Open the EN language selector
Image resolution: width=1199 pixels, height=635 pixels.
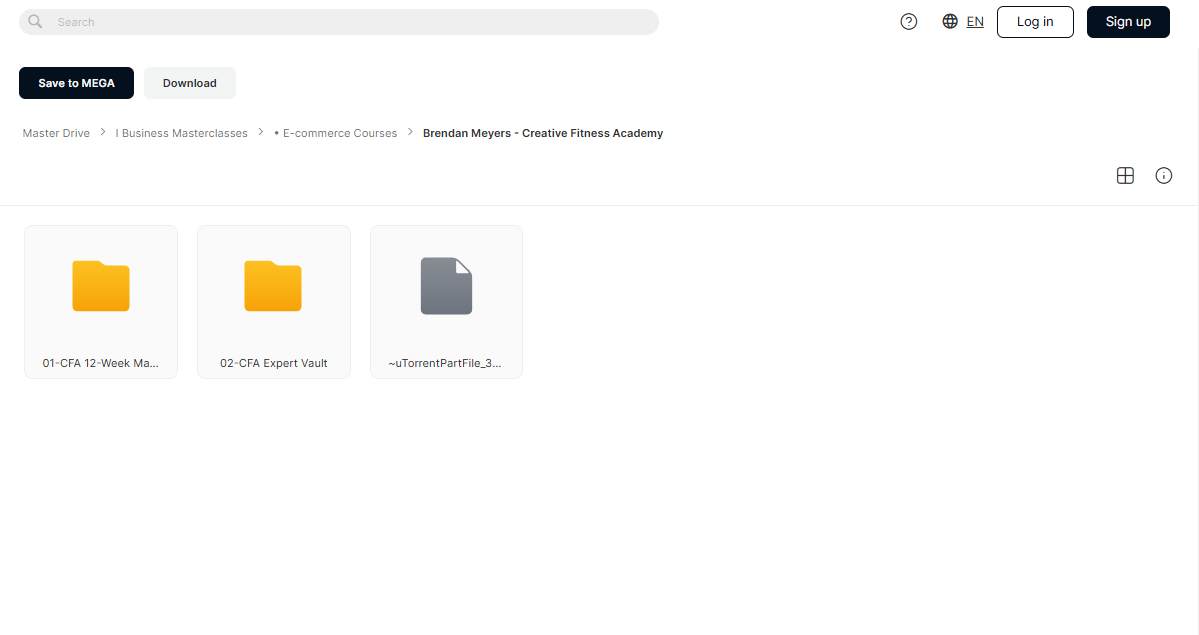click(x=975, y=21)
